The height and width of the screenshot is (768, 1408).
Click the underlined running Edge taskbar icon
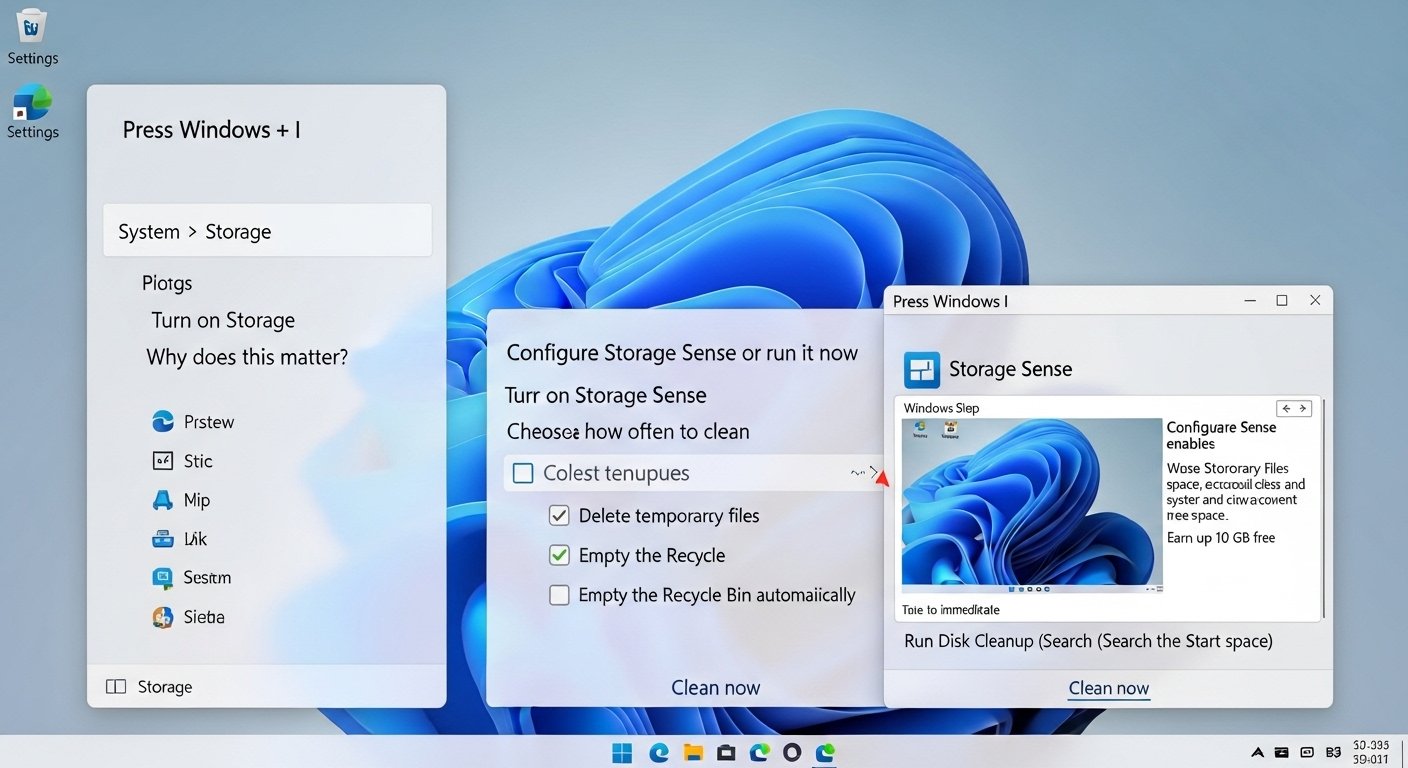tap(825, 752)
